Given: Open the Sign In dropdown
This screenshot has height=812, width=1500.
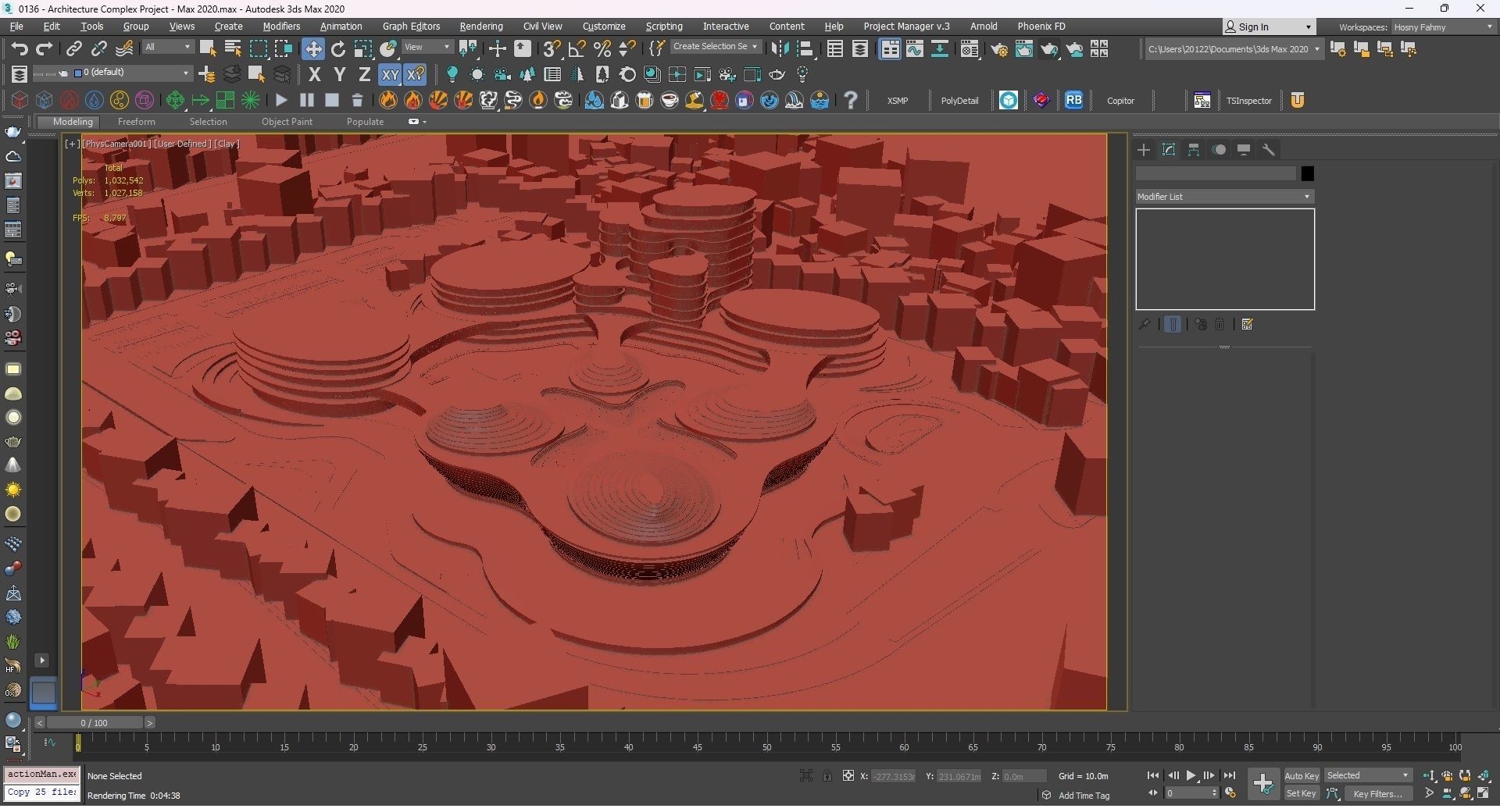Looking at the screenshot, I should pos(1269,27).
